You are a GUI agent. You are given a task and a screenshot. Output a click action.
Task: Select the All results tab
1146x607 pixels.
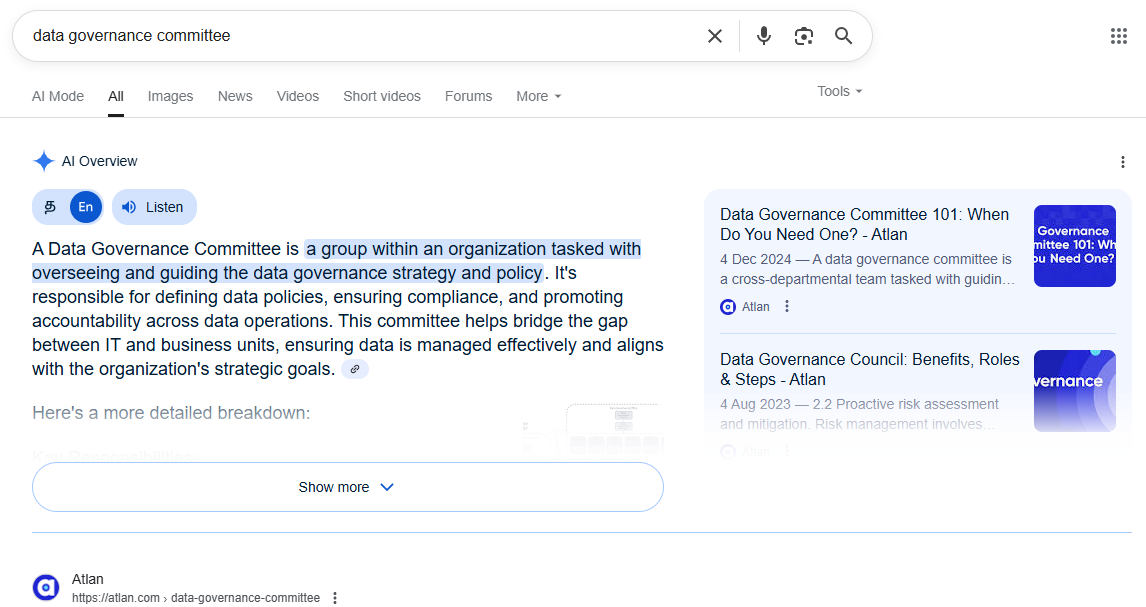pyautogui.click(x=116, y=96)
